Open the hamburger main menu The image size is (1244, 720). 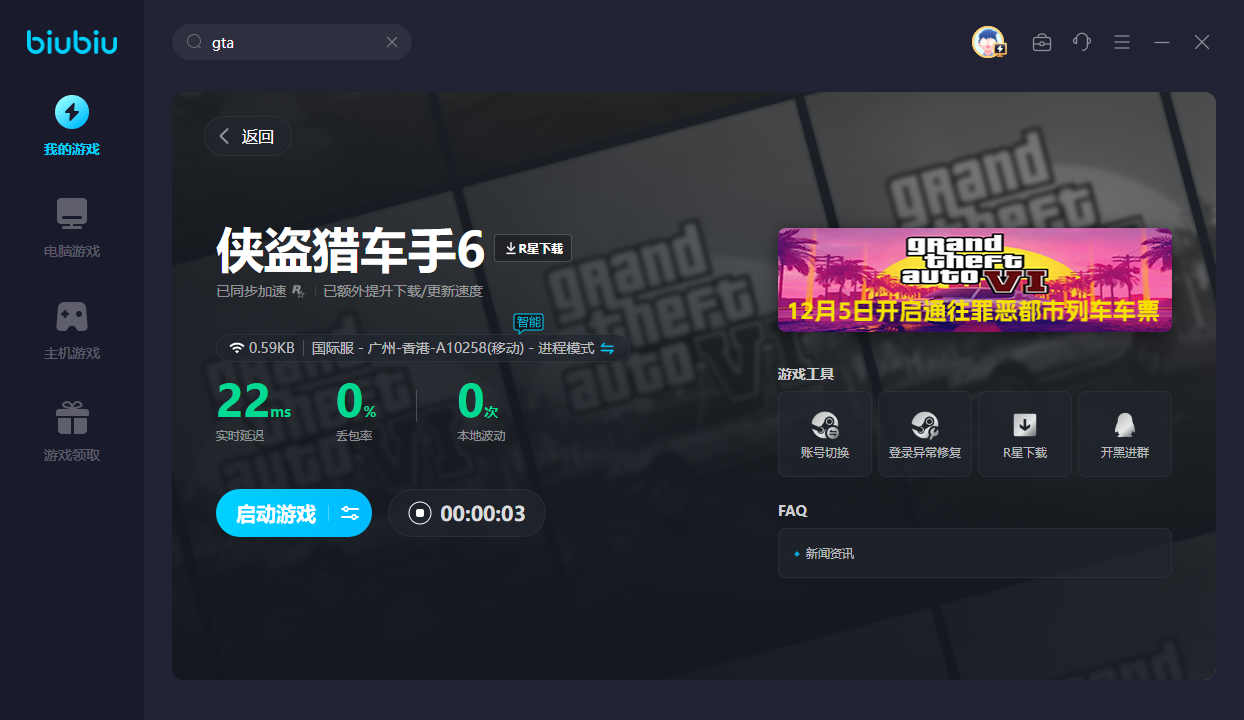pos(1122,42)
